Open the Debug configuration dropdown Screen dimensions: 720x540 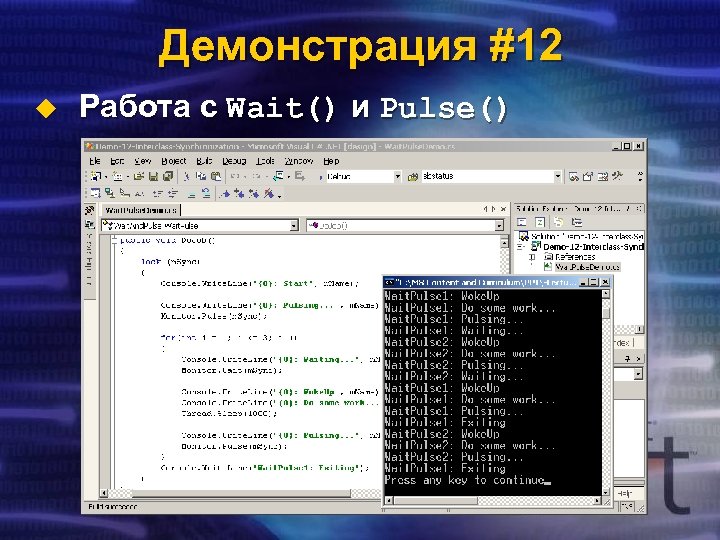(x=398, y=176)
